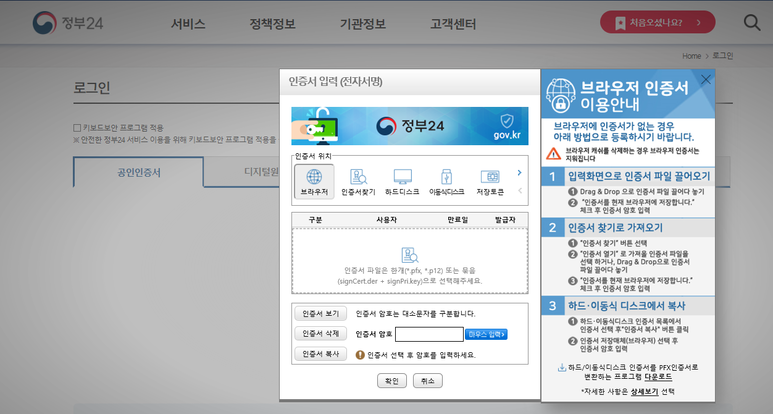This screenshot has width=773, height=414.
Task: Click certificate file drop zone icon
Action: (410, 255)
